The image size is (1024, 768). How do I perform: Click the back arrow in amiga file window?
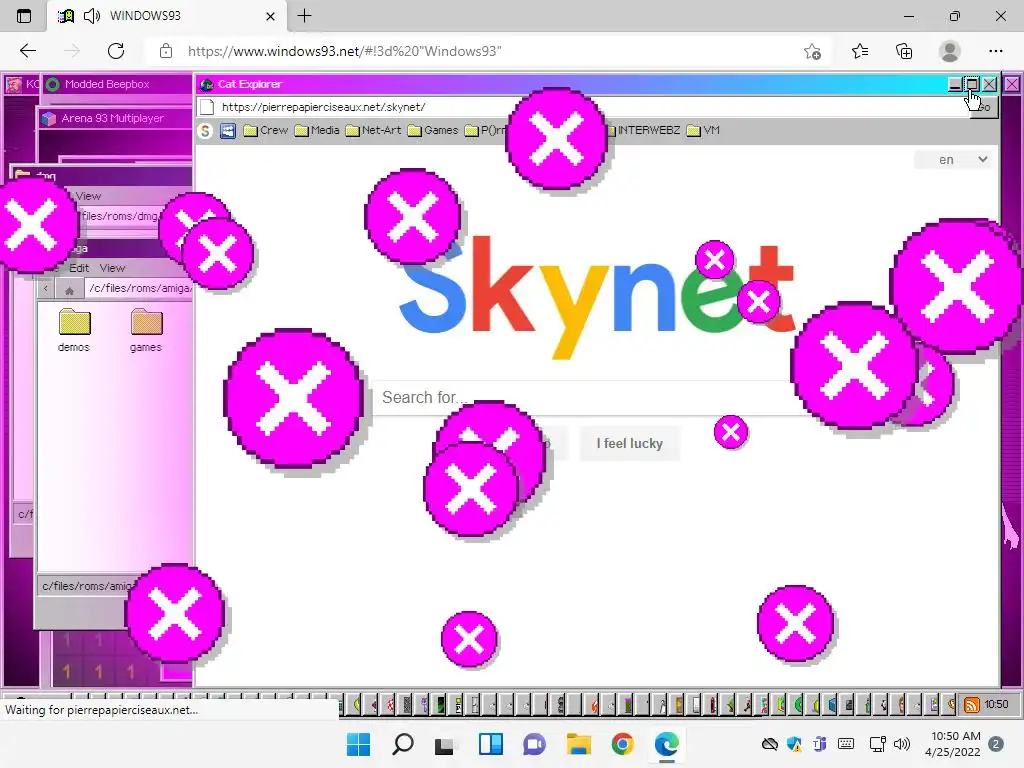pos(46,289)
